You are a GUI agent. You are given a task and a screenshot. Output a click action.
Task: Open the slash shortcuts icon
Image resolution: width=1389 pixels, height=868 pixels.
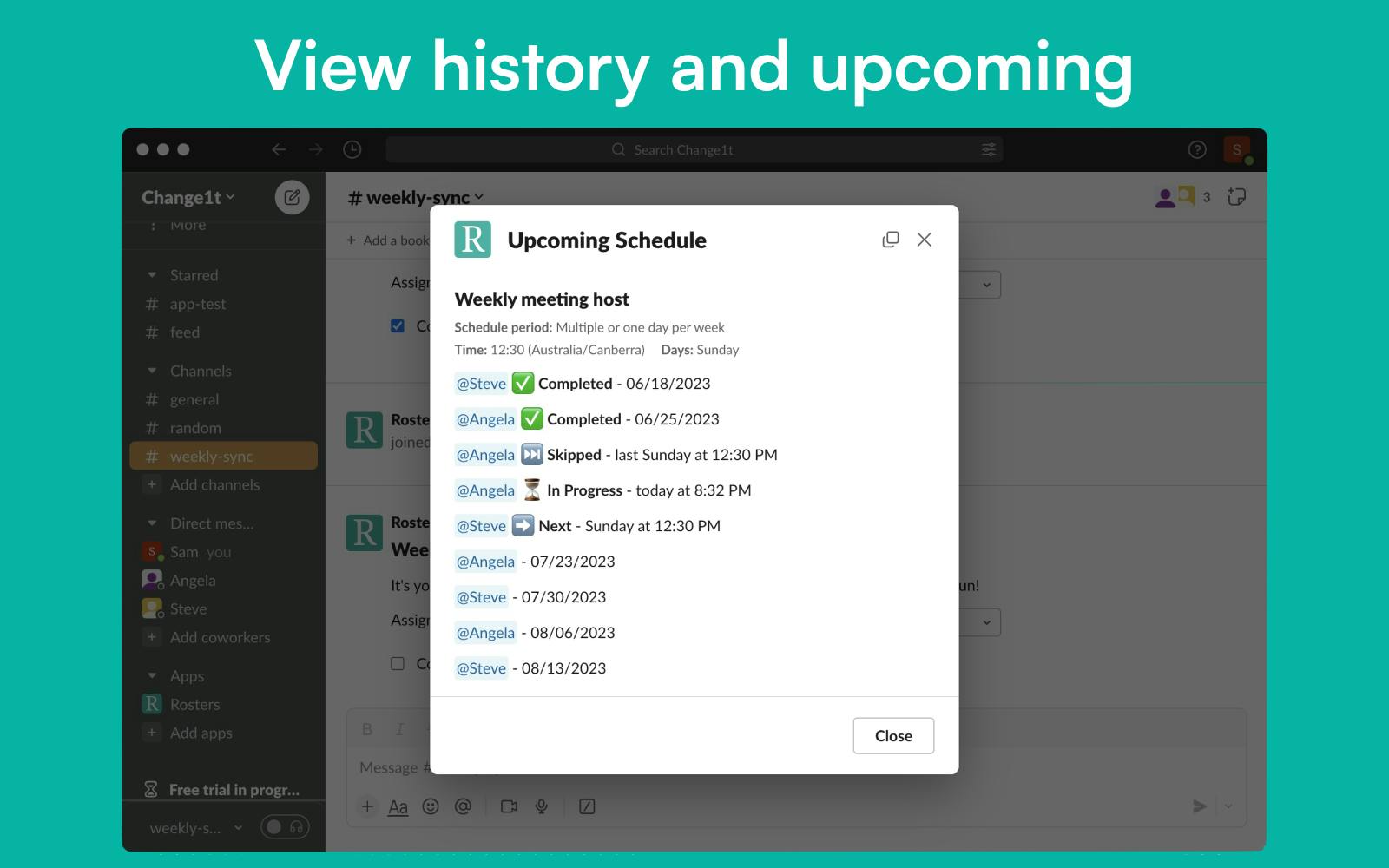click(x=587, y=806)
